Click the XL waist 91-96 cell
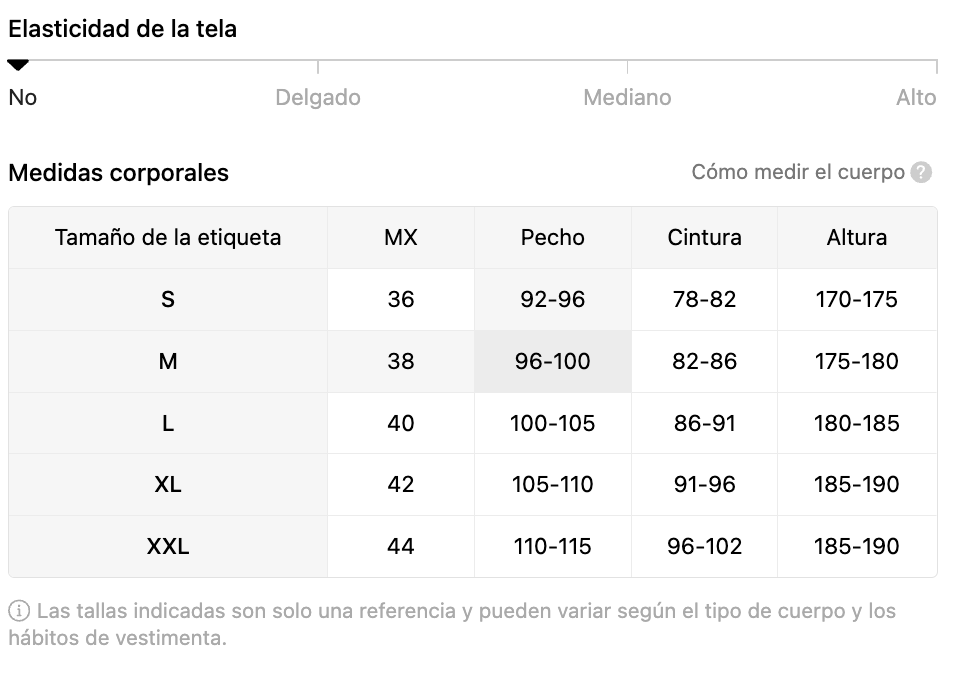 704,485
